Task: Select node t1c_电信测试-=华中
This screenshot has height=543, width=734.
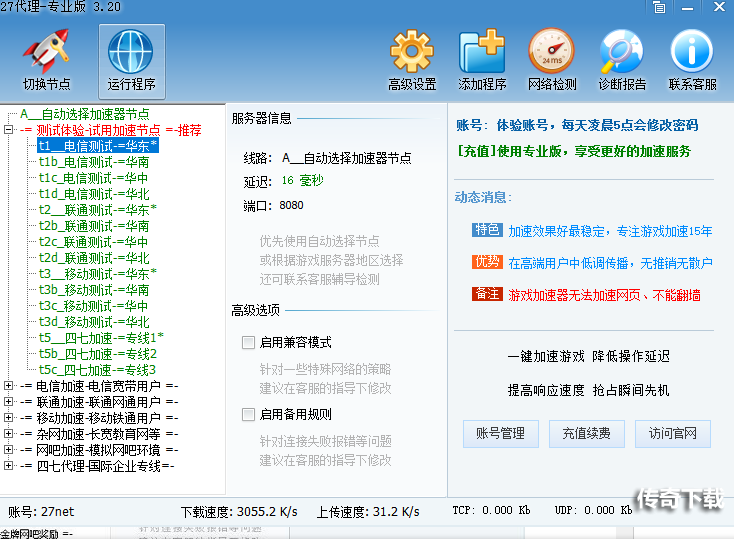Action: click(93, 178)
